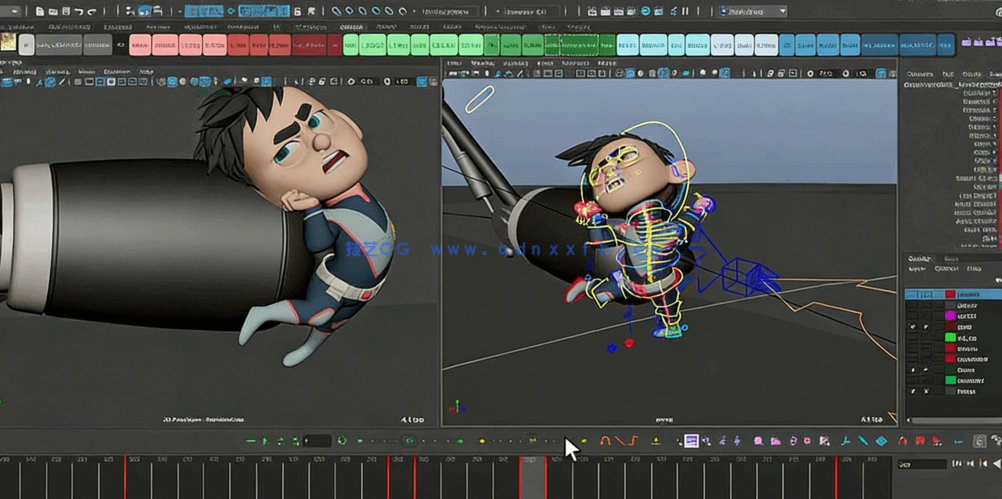Toggle visibility box of the last layer in the list
The height and width of the screenshot is (499, 1002).
(911, 392)
